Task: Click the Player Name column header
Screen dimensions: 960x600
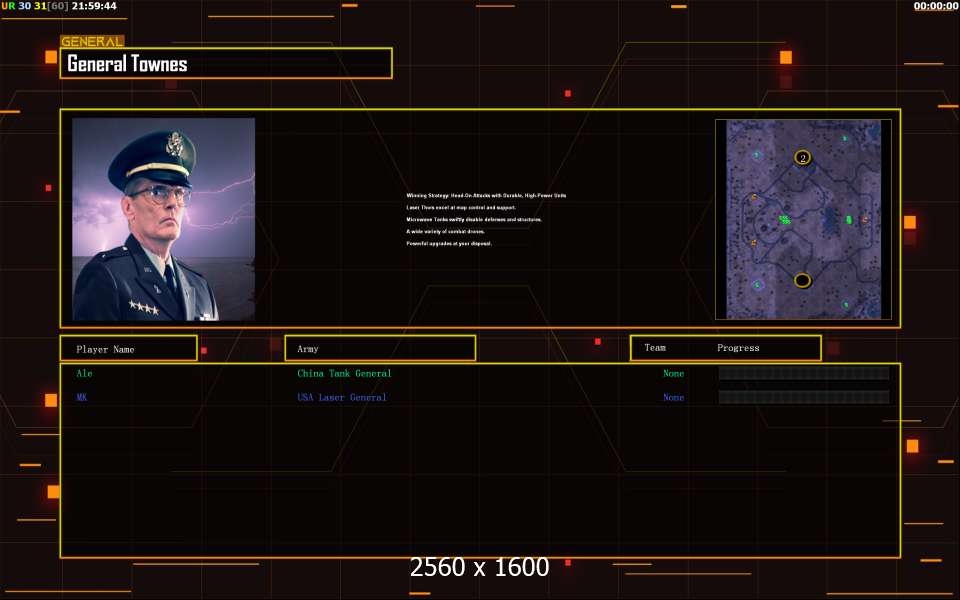Action: click(x=129, y=348)
